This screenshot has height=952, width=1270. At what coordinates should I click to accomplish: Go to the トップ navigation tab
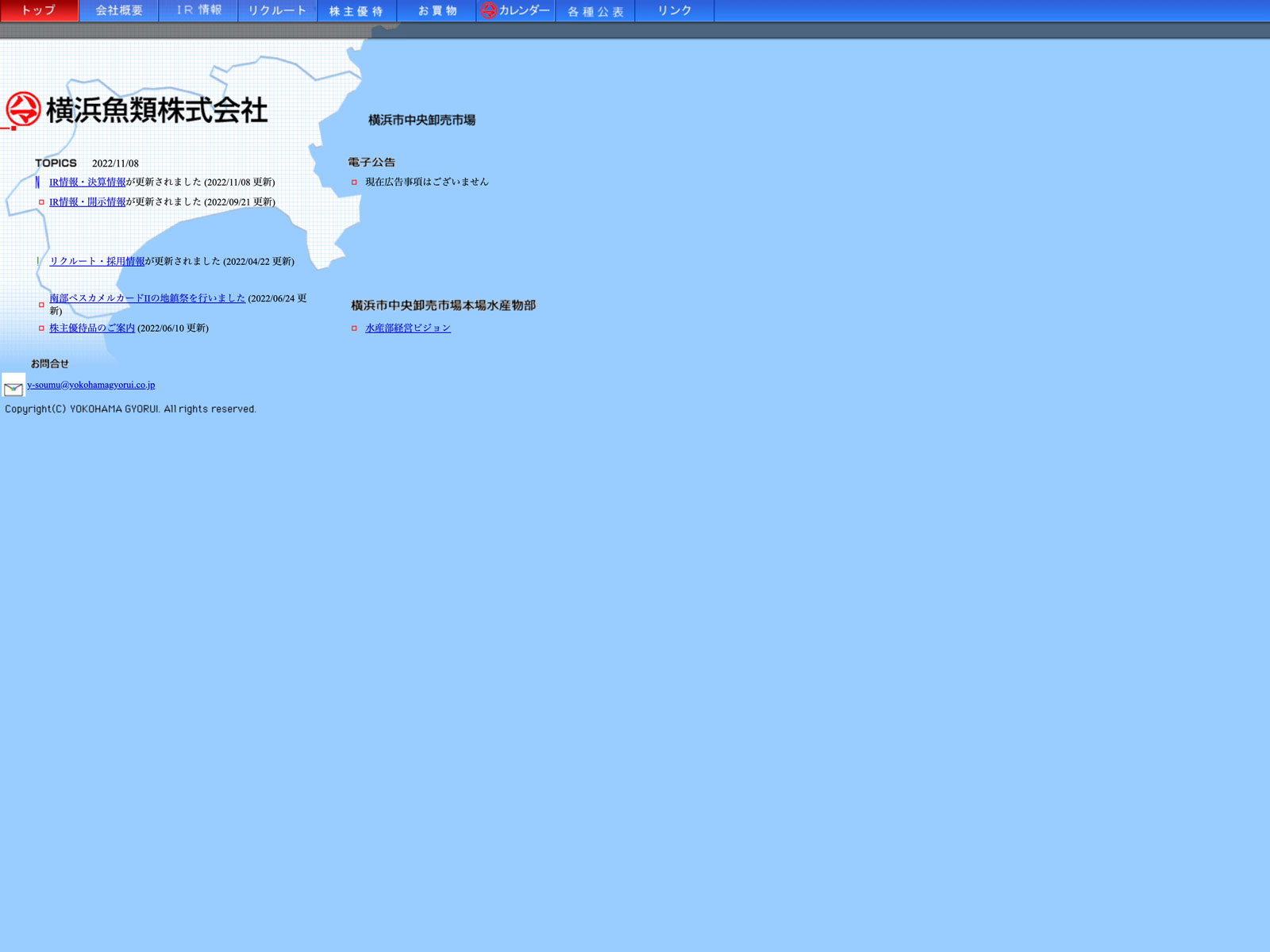pyautogui.click(x=39, y=11)
